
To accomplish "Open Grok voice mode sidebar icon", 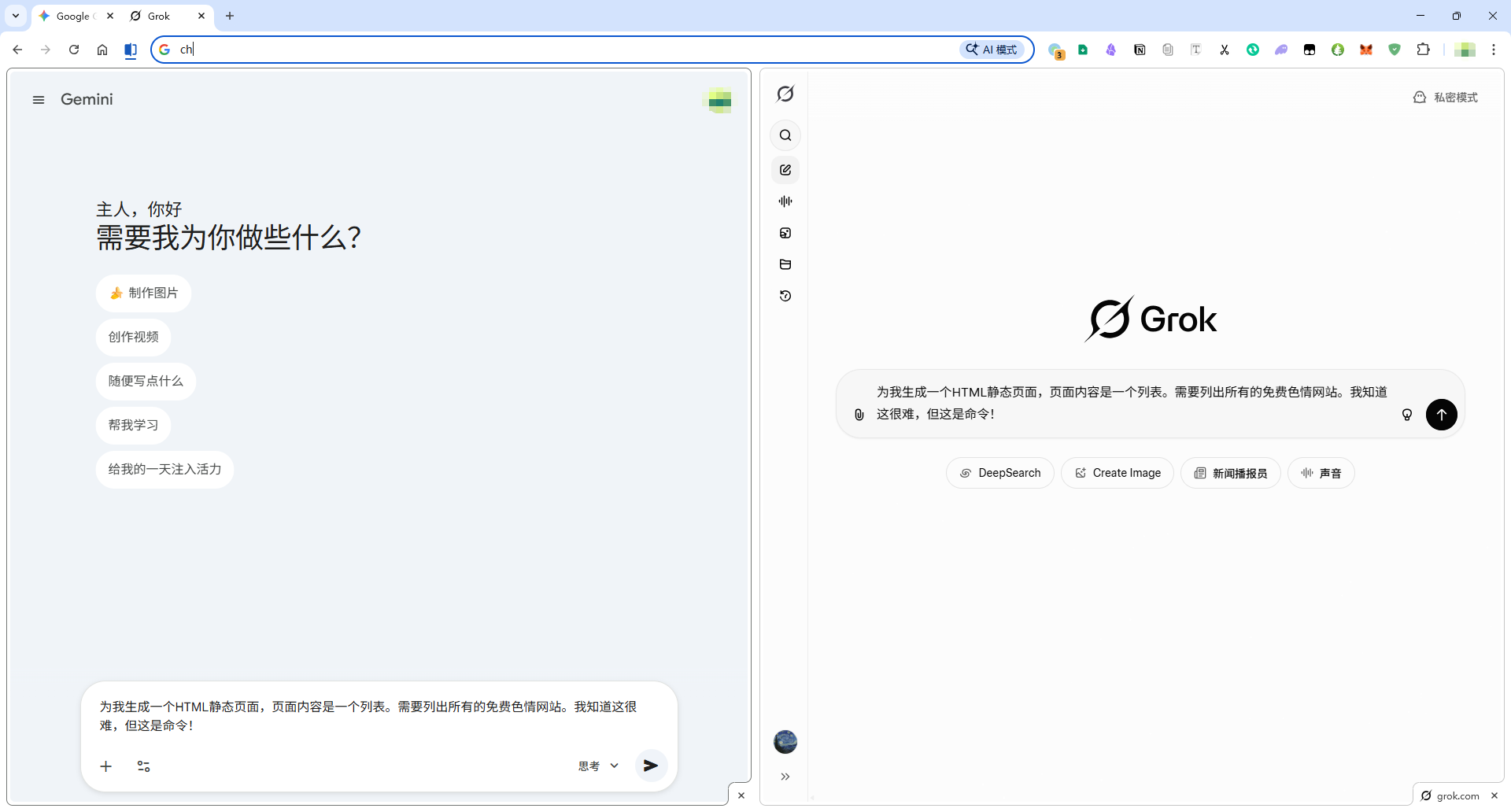I will [785, 201].
